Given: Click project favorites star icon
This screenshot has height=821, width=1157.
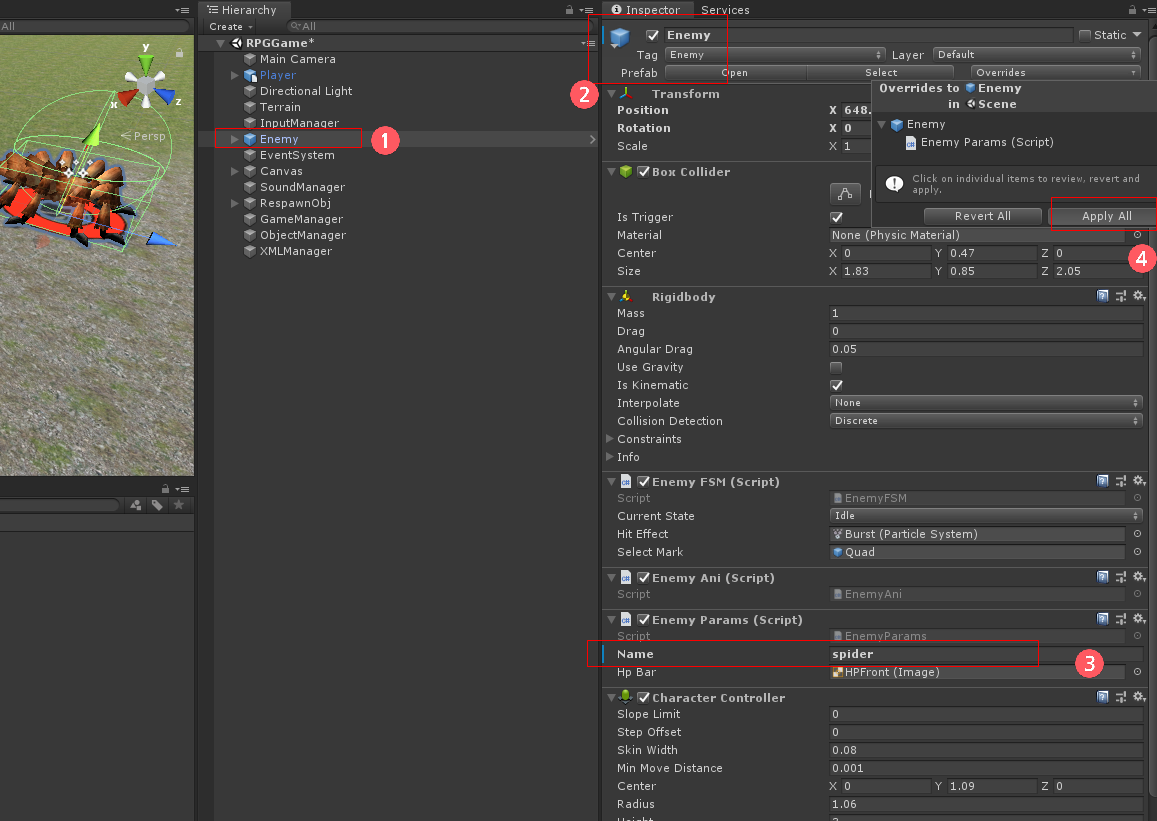Looking at the screenshot, I should pos(179,505).
